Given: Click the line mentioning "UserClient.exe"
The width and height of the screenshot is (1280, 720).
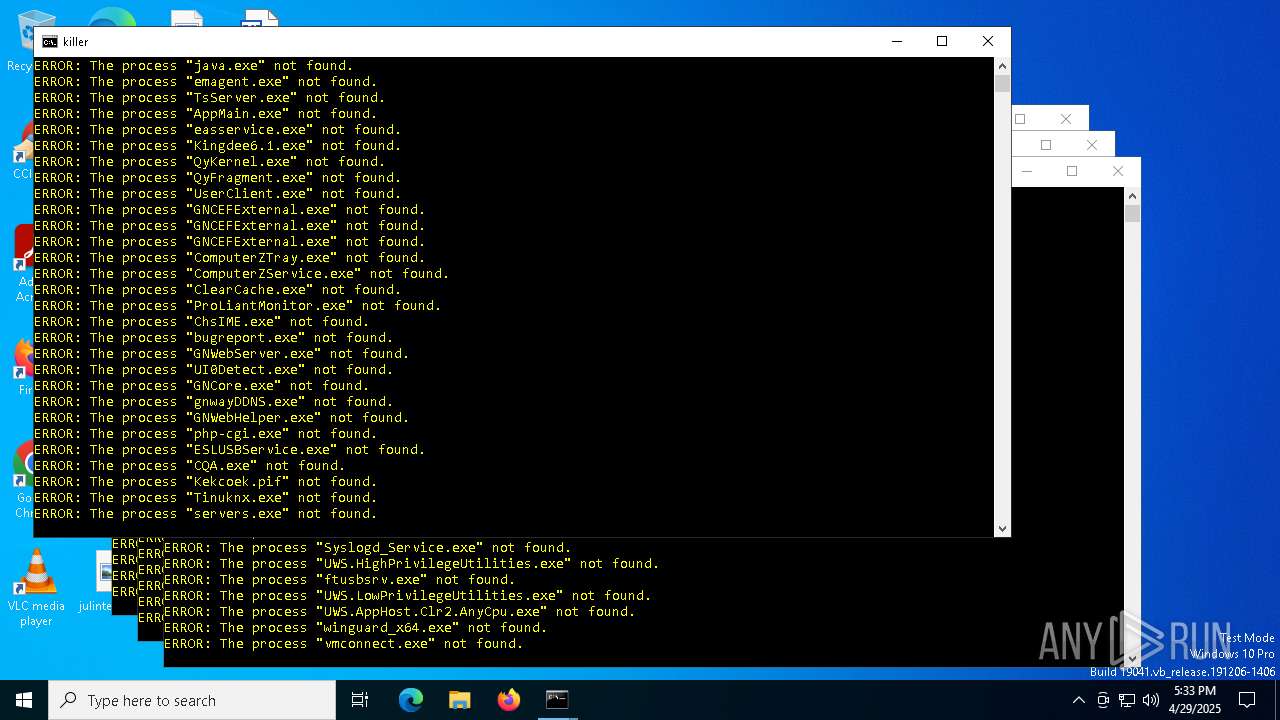Looking at the screenshot, I should coord(218,194).
